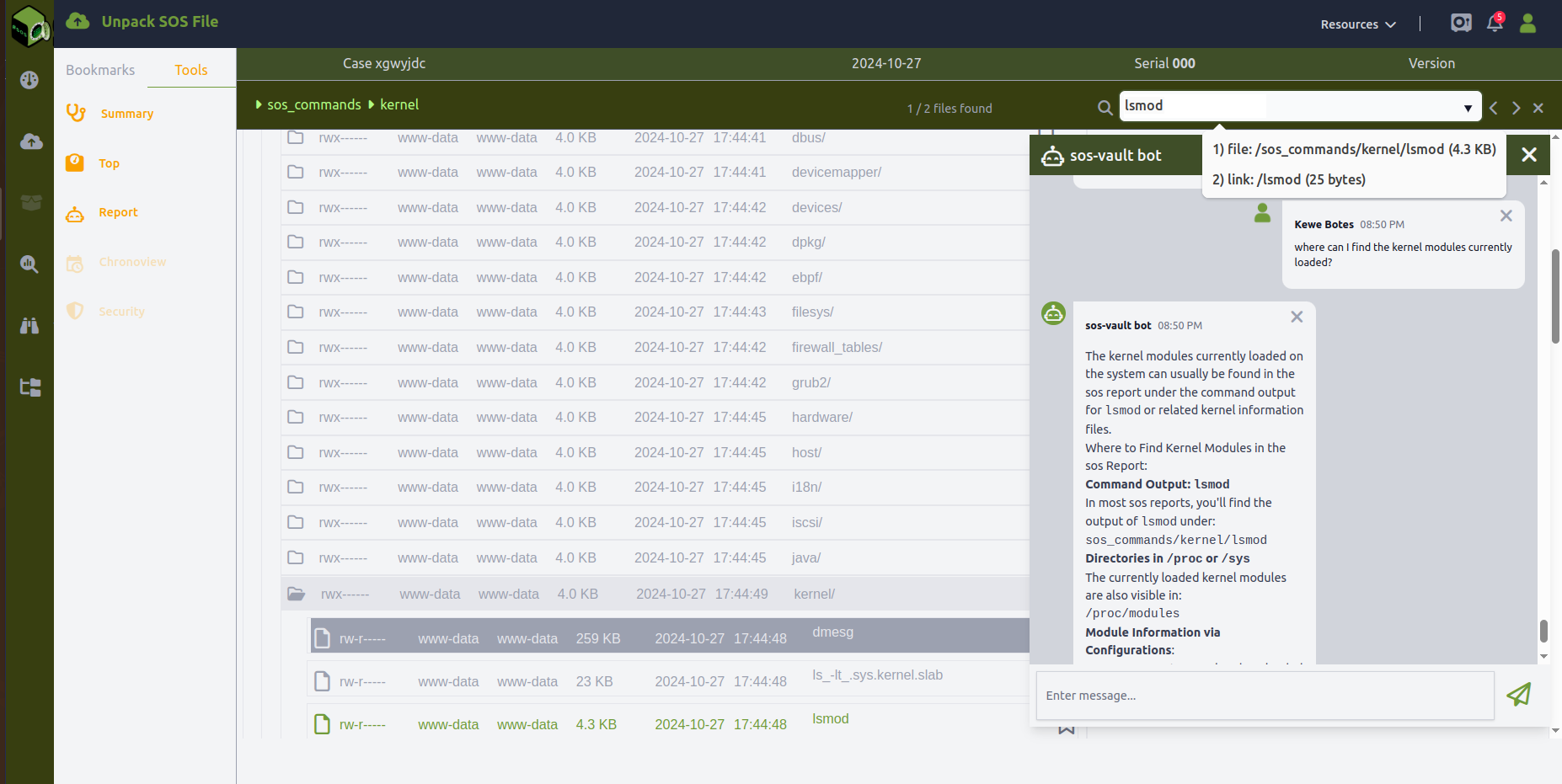Switch to the Bookmarks tab
Screen dimensions: 1562x784
(x=100, y=70)
